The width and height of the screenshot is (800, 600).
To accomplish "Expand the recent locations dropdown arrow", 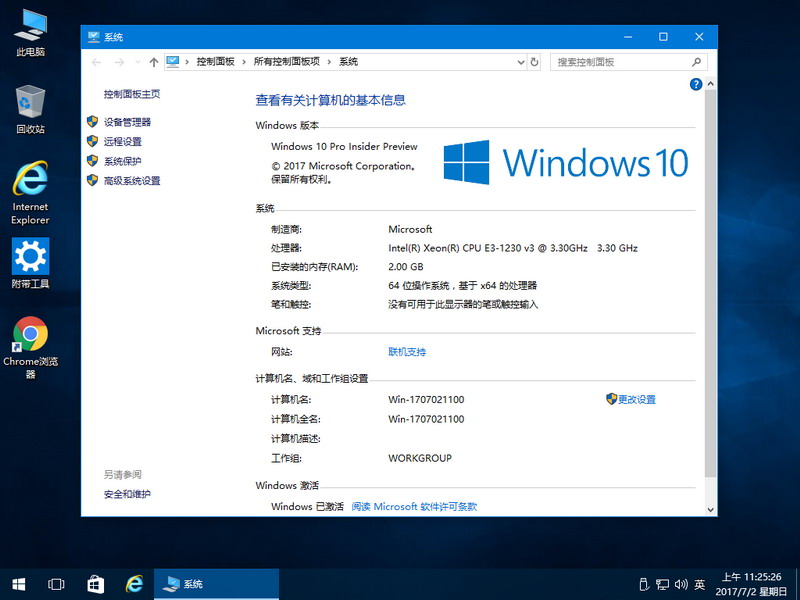I will [x=138, y=62].
